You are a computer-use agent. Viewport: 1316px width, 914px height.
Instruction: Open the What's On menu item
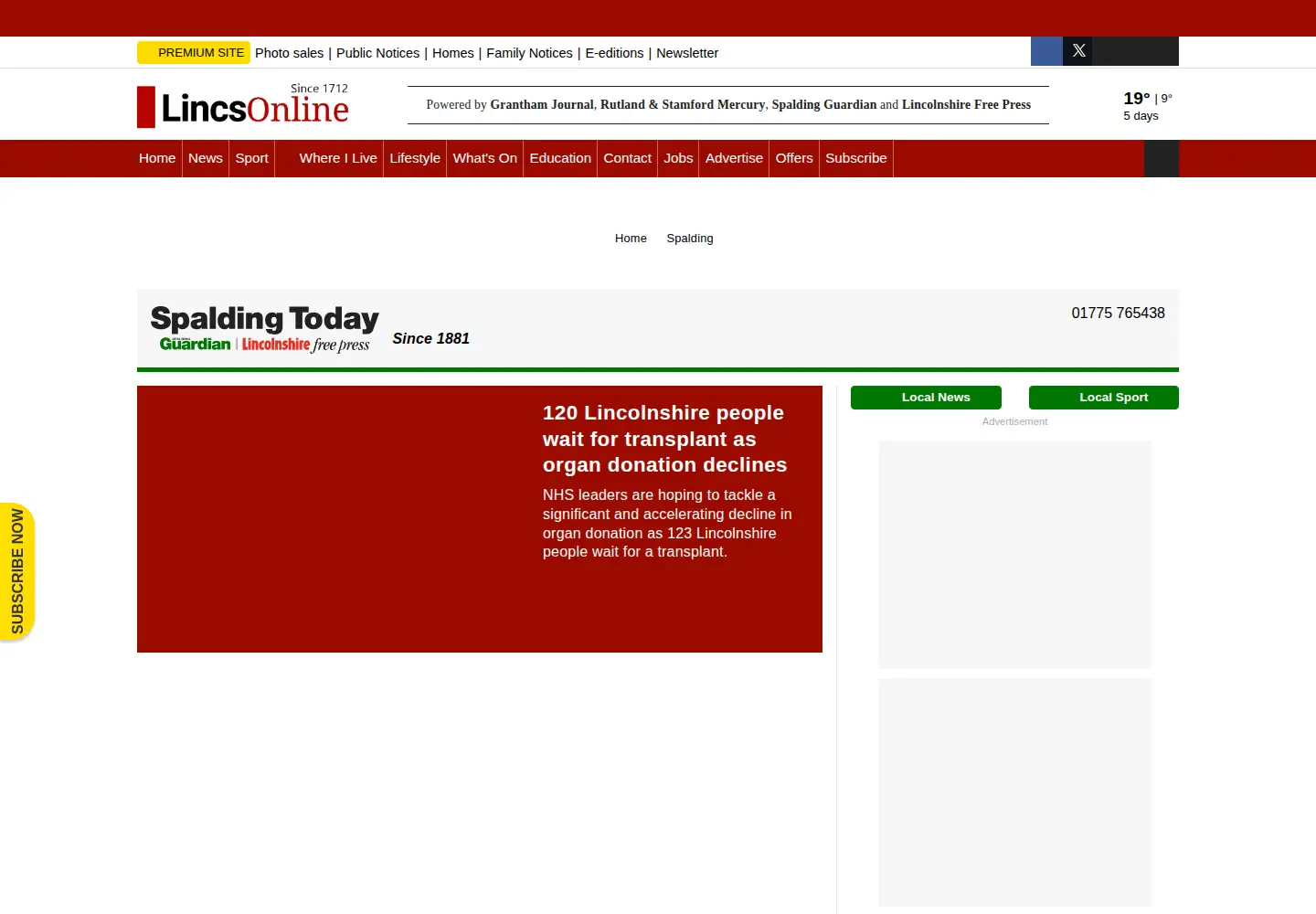click(485, 158)
